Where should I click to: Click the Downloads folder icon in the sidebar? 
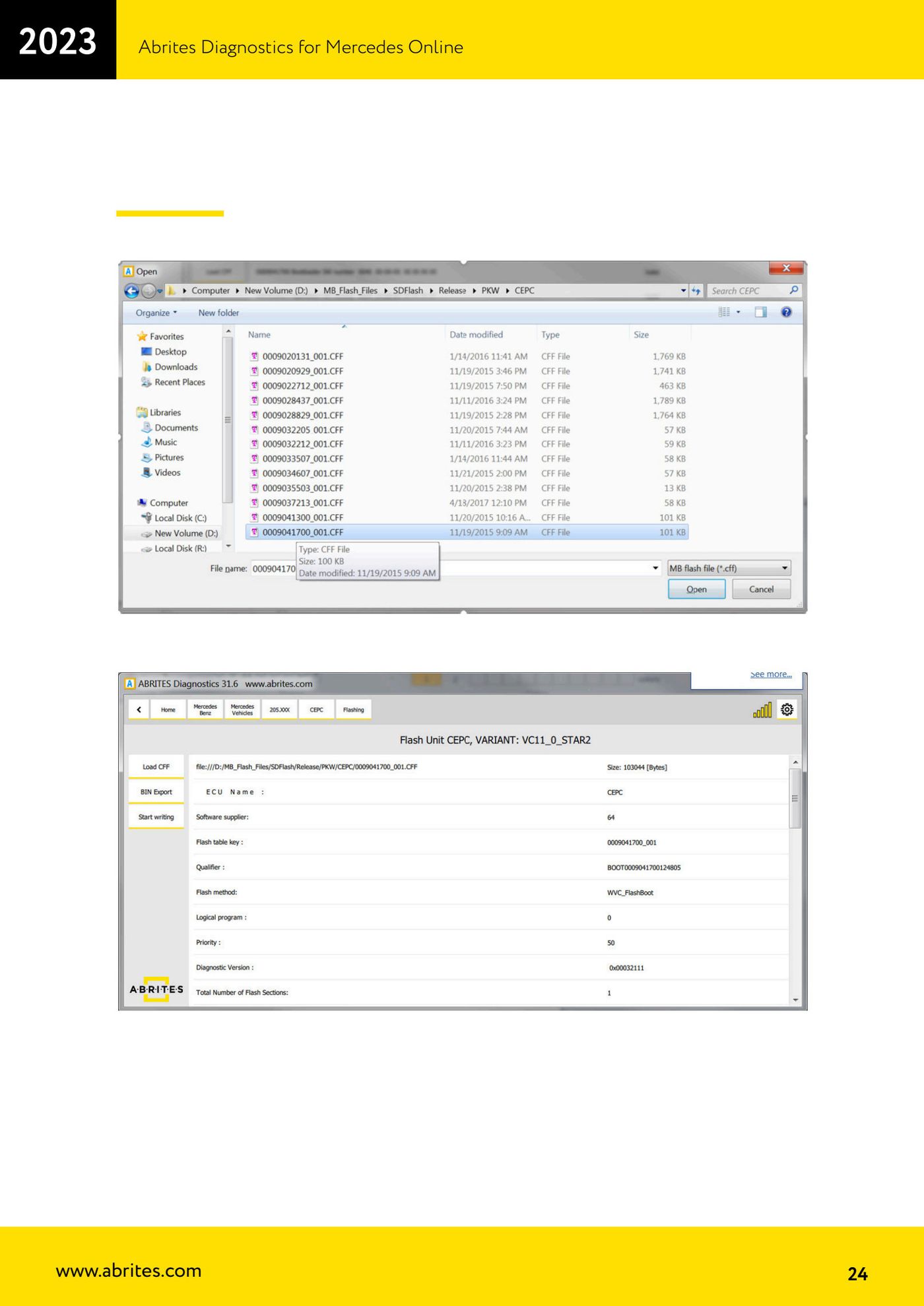(147, 367)
